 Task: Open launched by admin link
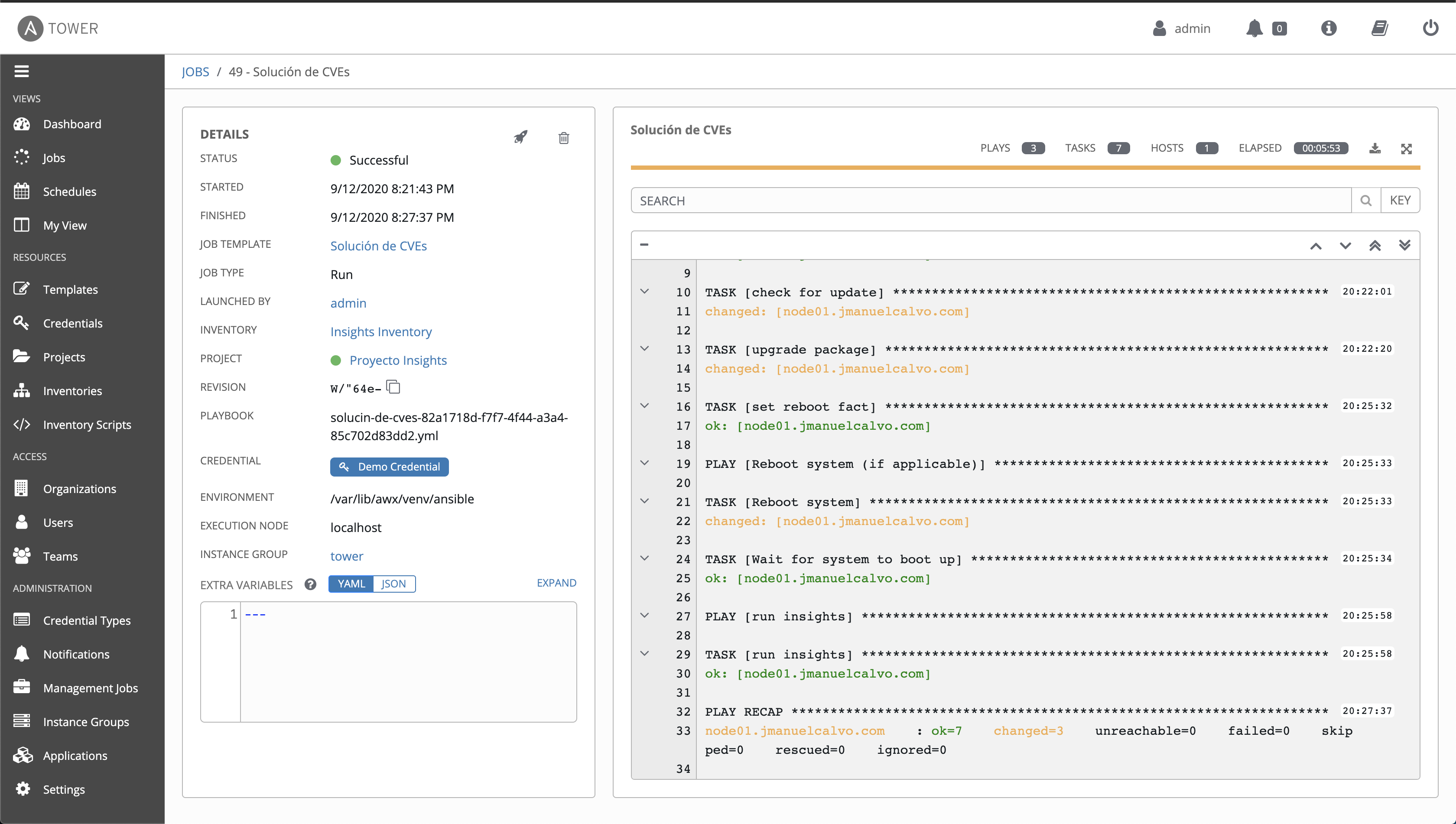(348, 303)
